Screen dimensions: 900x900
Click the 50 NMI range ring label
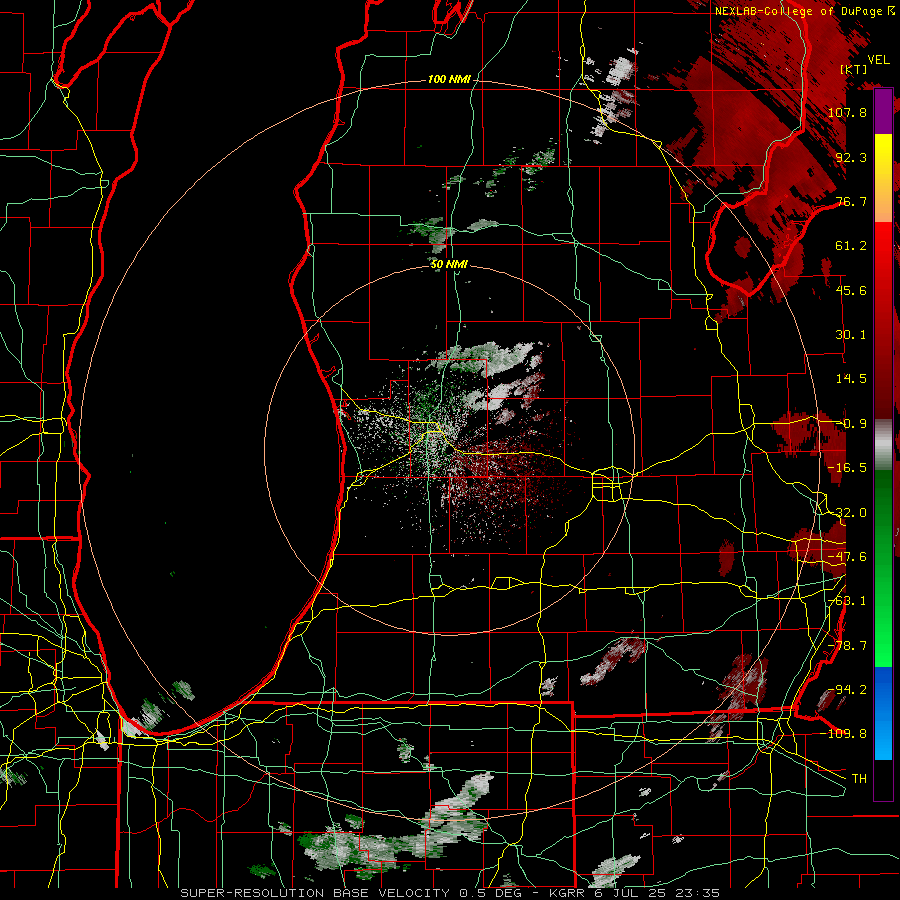[449, 264]
